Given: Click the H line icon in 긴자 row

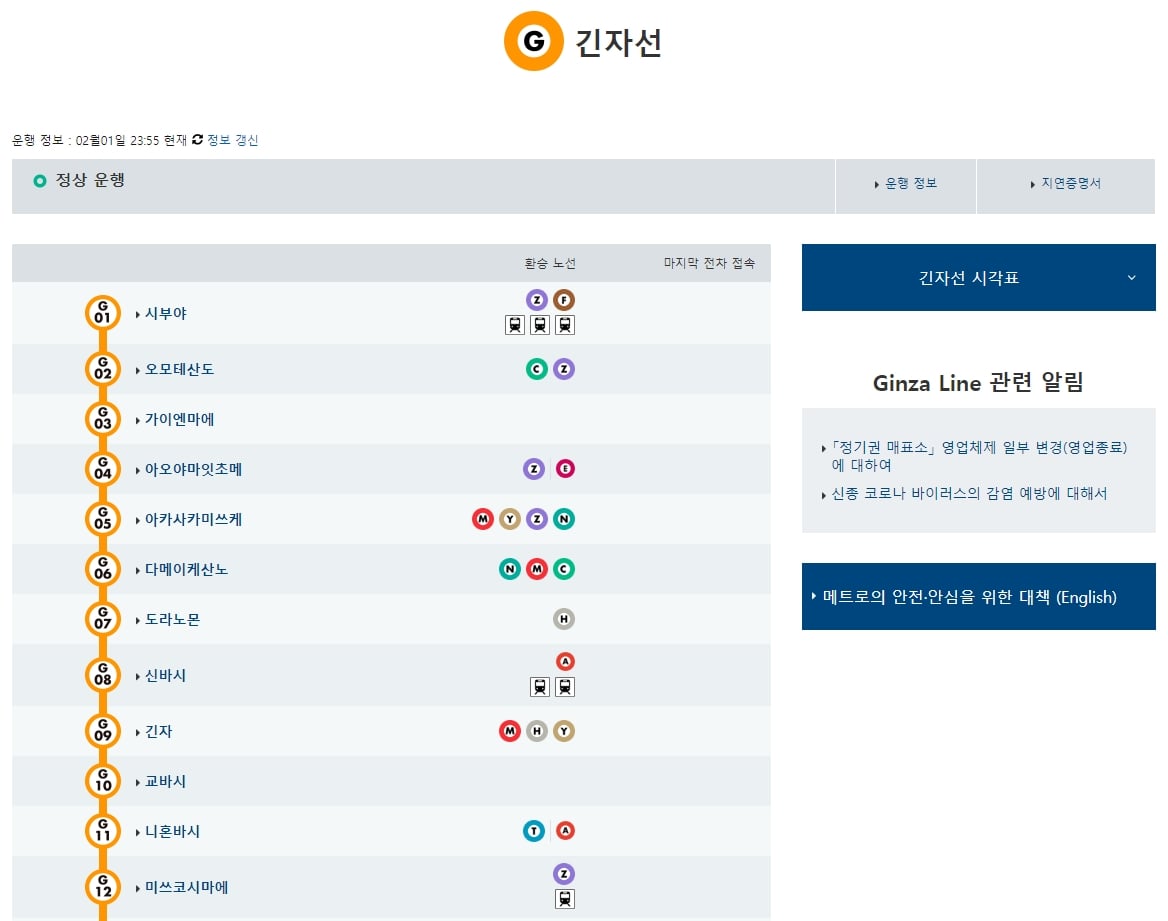Looking at the screenshot, I should [536, 731].
